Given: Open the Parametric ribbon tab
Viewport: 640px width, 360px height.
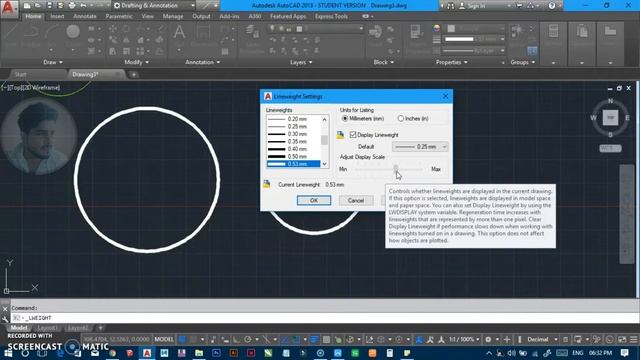Looking at the screenshot, I should pyautogui.click(x=119, y=16).
